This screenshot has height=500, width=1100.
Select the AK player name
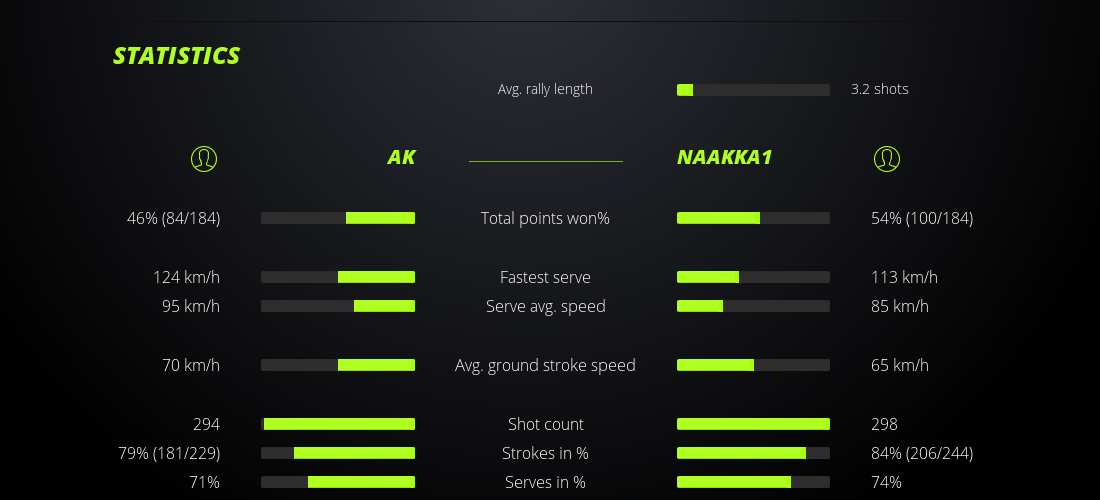pyautogui.click(x=401, y=158)
